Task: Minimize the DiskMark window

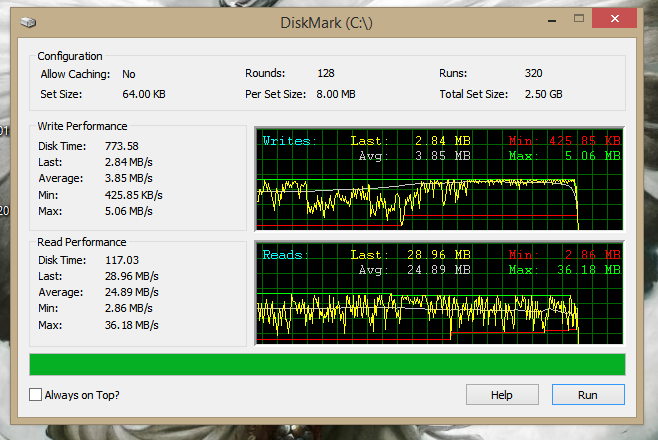Action: pyautogui.click(x=552, y=19)
